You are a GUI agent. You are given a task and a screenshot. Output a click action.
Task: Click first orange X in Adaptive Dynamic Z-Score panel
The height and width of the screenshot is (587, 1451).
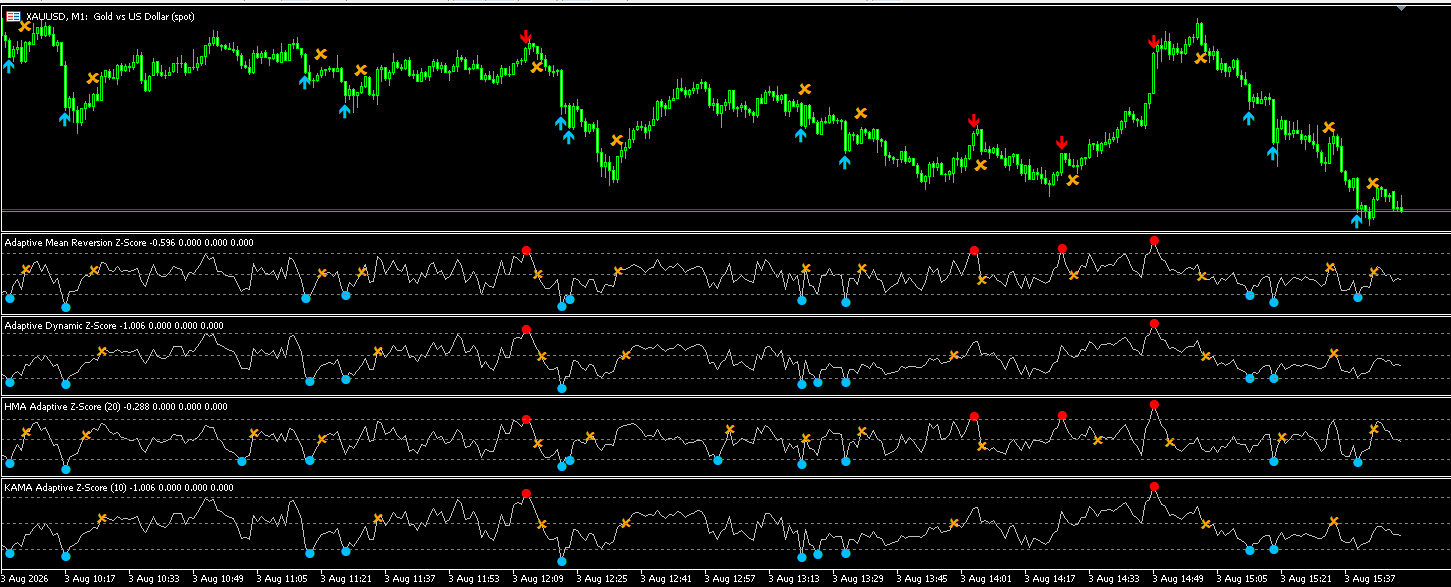102,351
